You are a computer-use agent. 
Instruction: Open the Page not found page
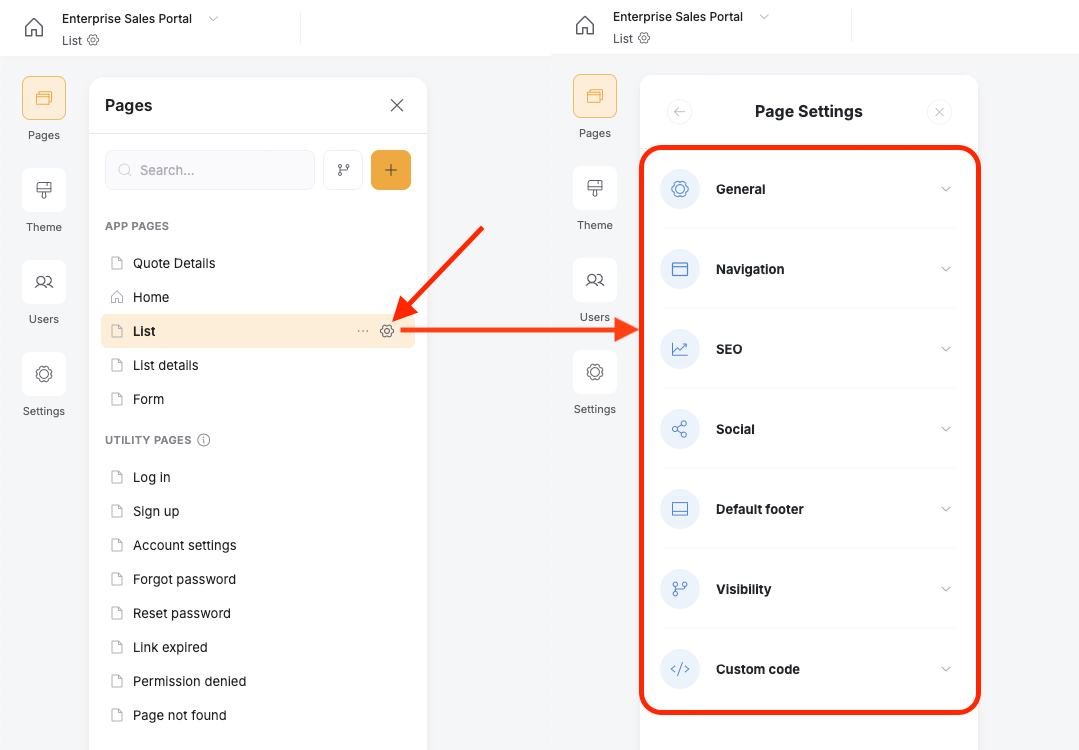tap(258, 716)
